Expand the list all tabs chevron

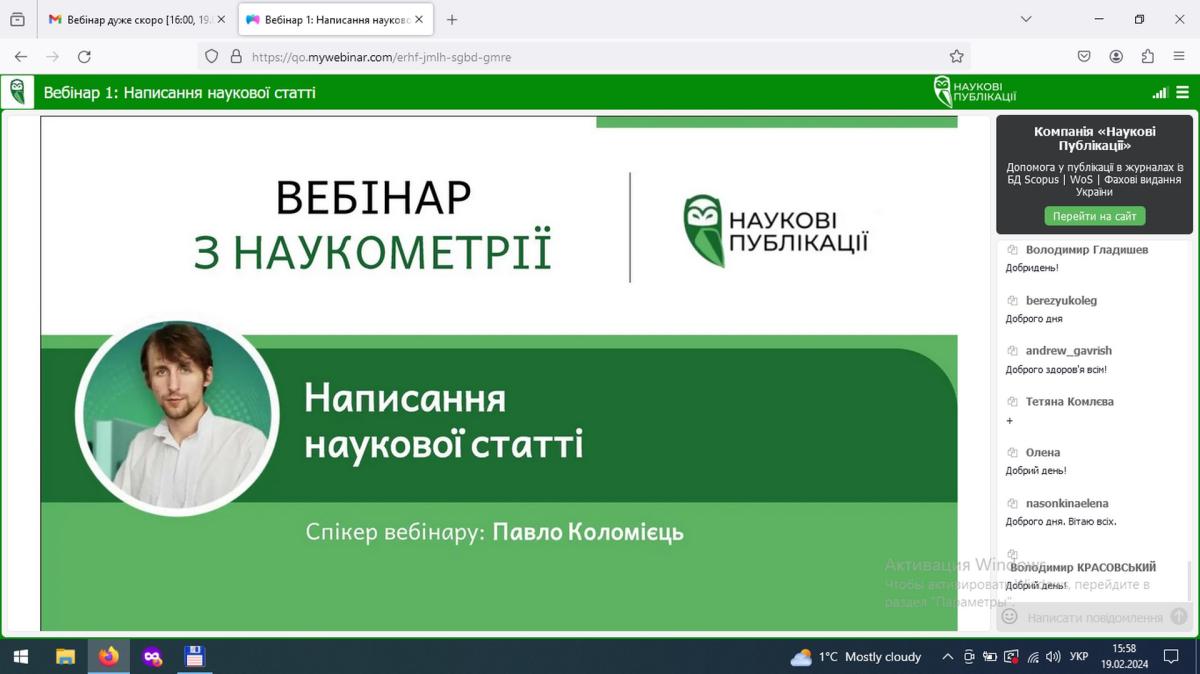[1026, 19]
